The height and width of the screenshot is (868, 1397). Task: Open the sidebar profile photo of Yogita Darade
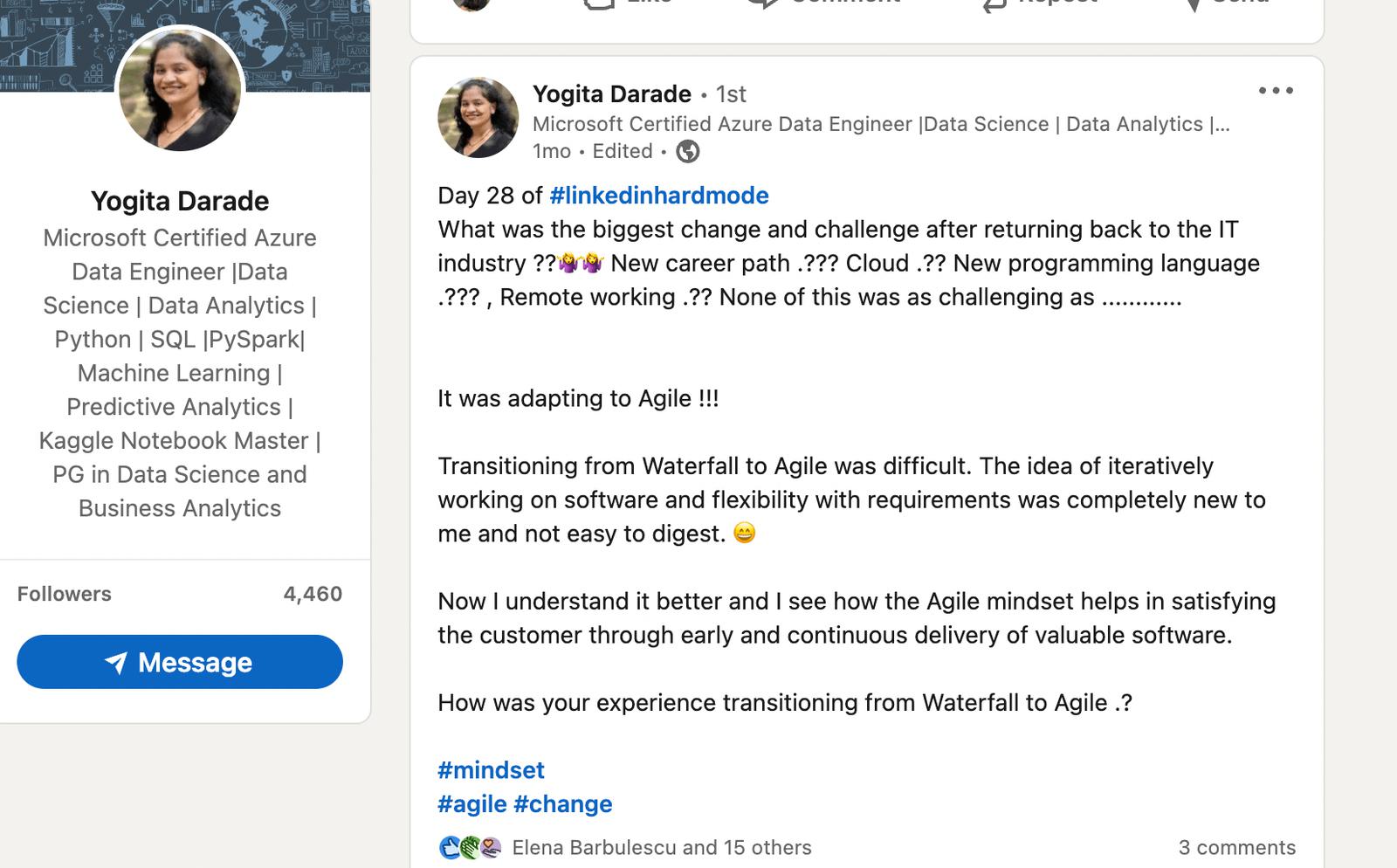click(x=180, y=88)
